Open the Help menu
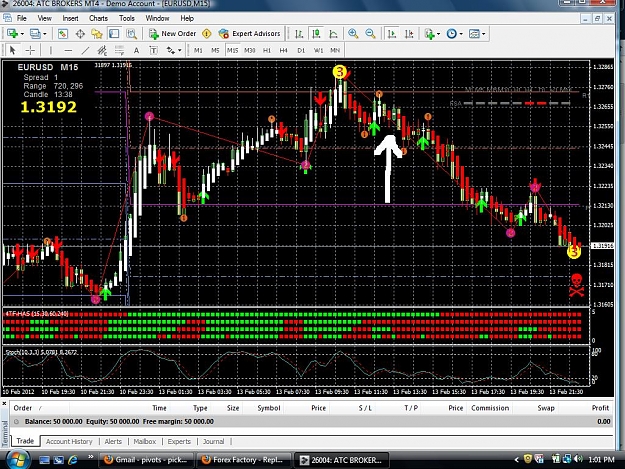Viewport: 625px width, 469px height. tap(187, 18)
